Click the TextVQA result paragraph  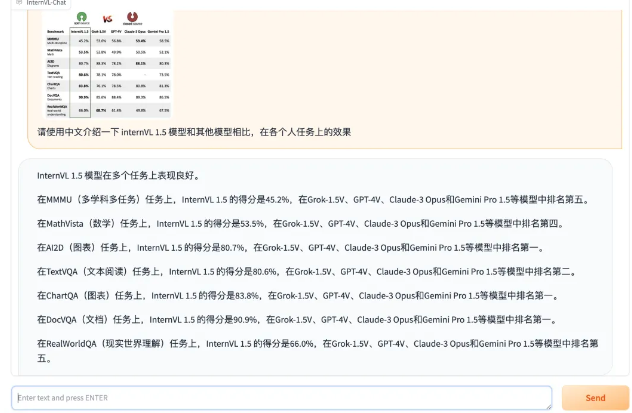click(305, 271)
